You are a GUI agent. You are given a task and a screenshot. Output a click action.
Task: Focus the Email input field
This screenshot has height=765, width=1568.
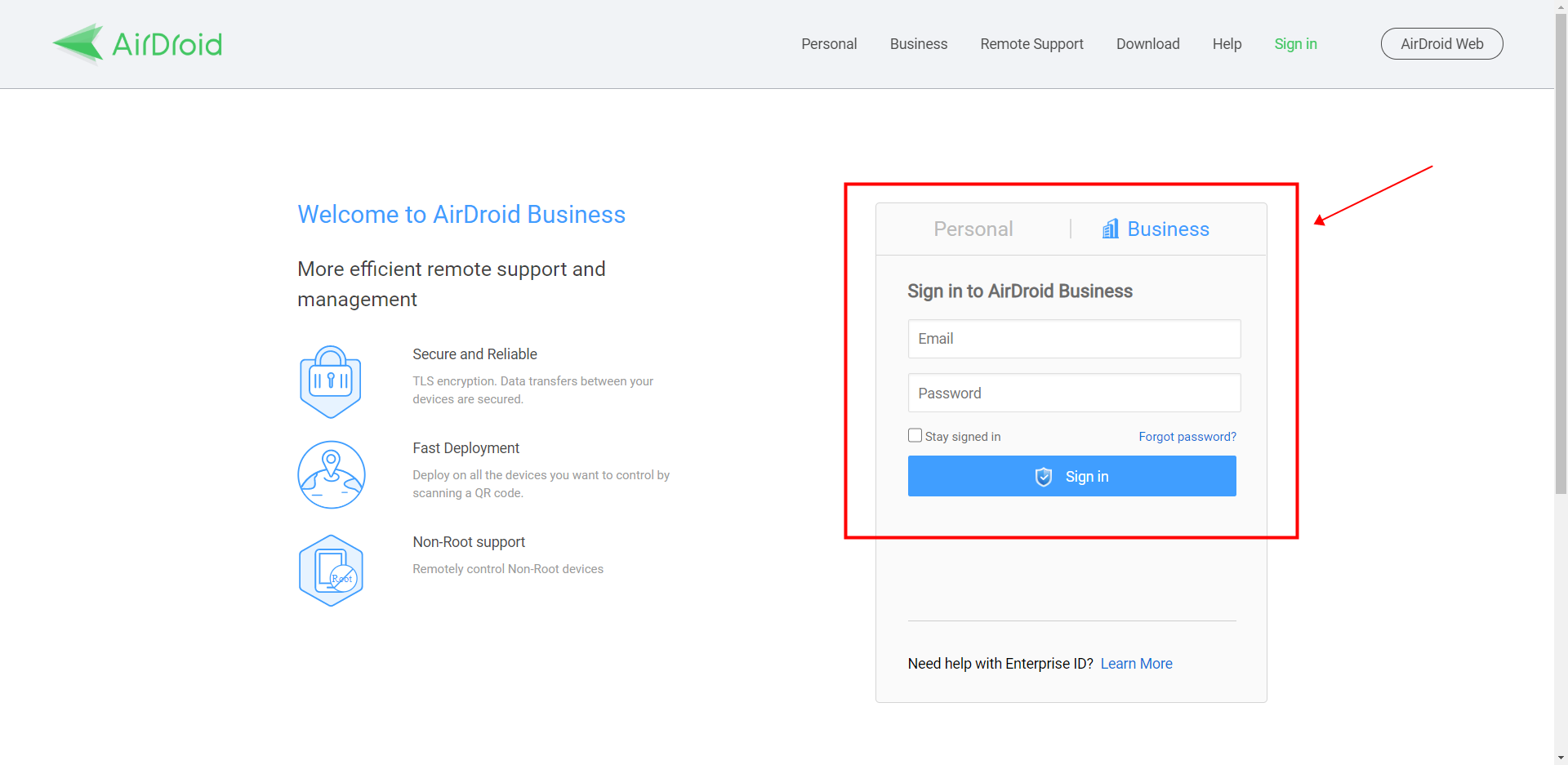point(1074,339)
